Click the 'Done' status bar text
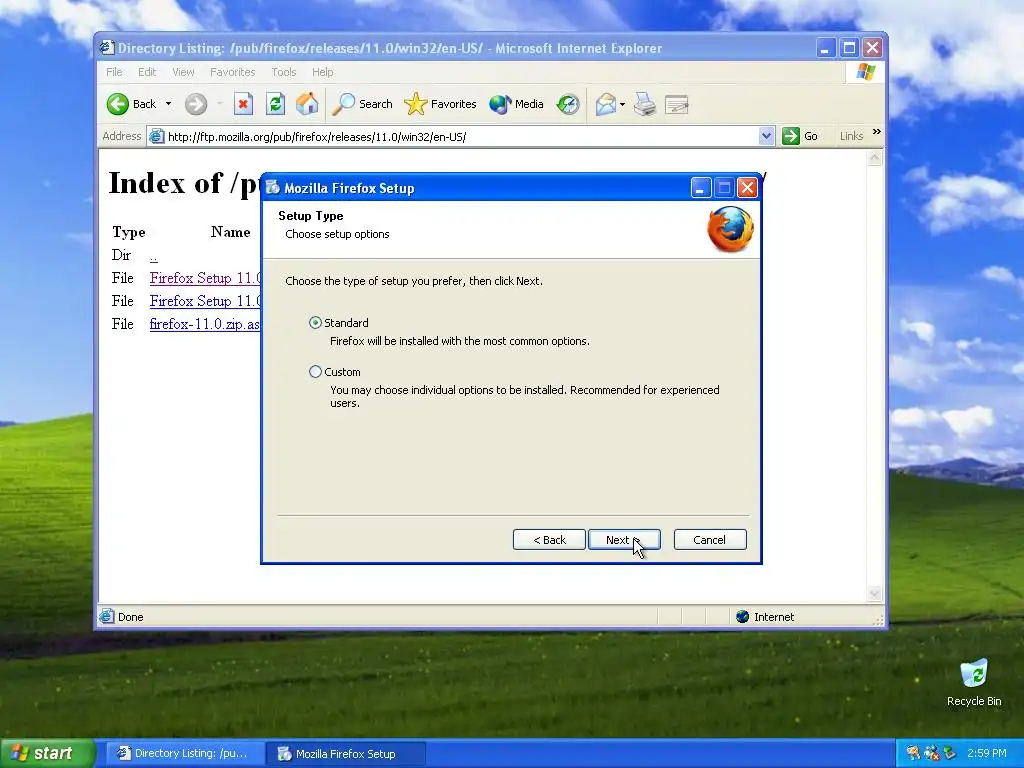The height and width of the screenshot is (768, 1024). [x=131, y=616]
